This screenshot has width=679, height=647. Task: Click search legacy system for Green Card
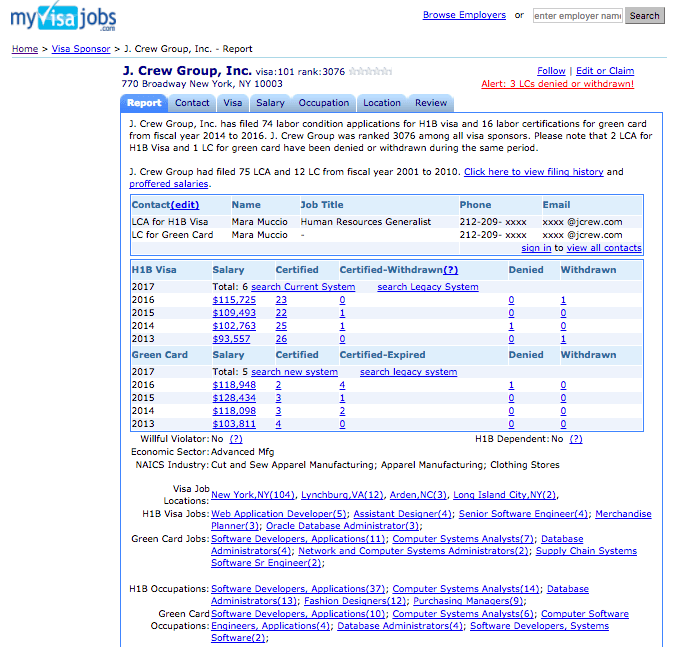(x=408, y=372)
